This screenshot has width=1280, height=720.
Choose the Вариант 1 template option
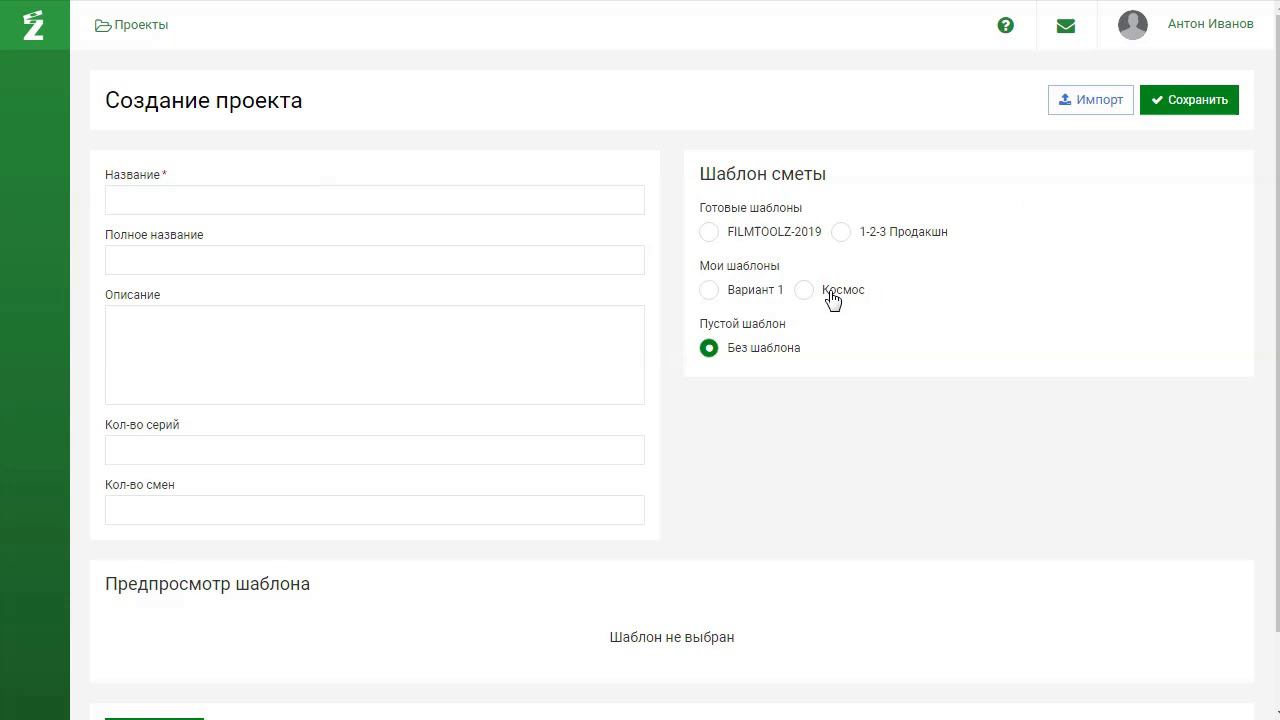pos(709,290)
